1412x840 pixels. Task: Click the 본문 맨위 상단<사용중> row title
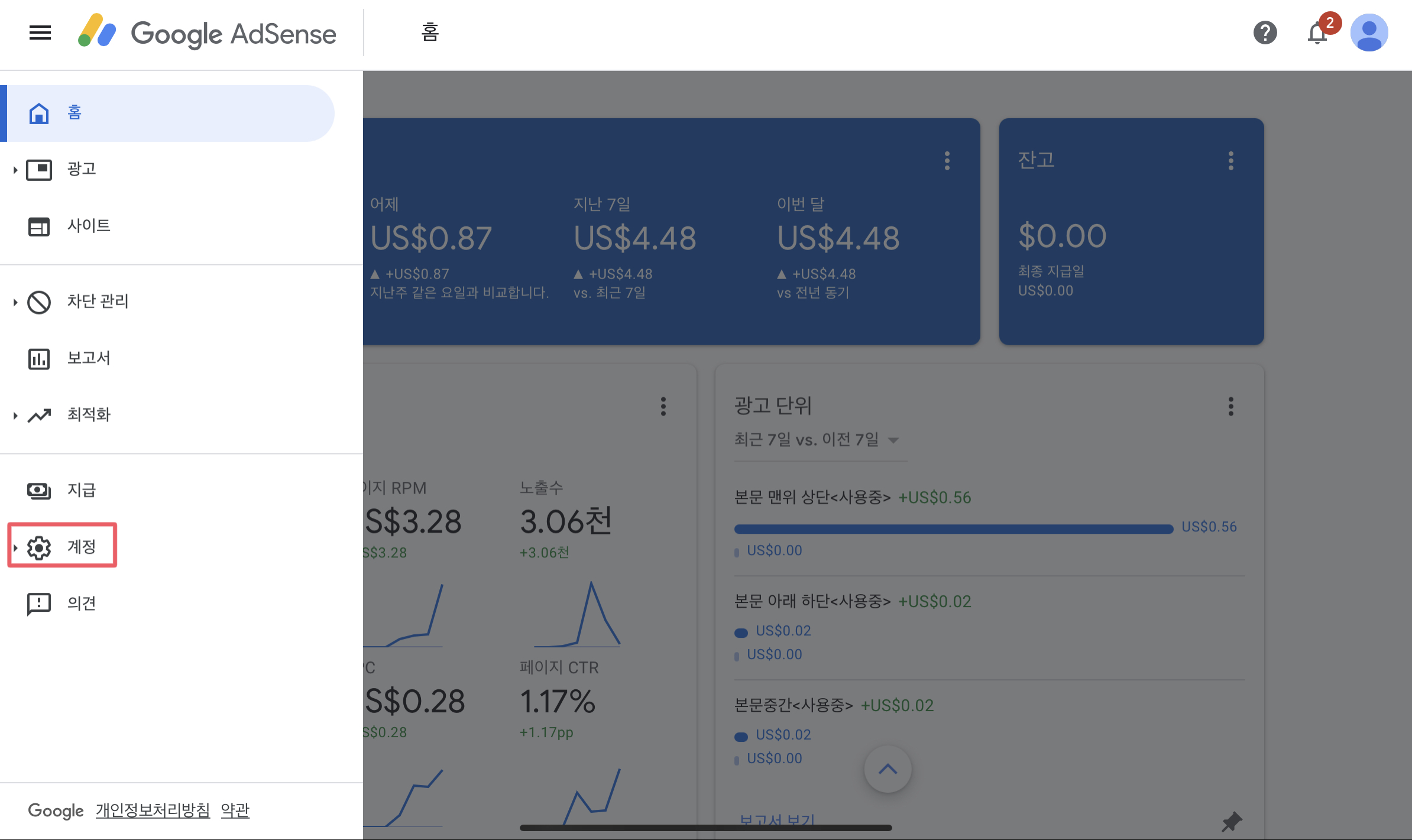coord(812,498)
